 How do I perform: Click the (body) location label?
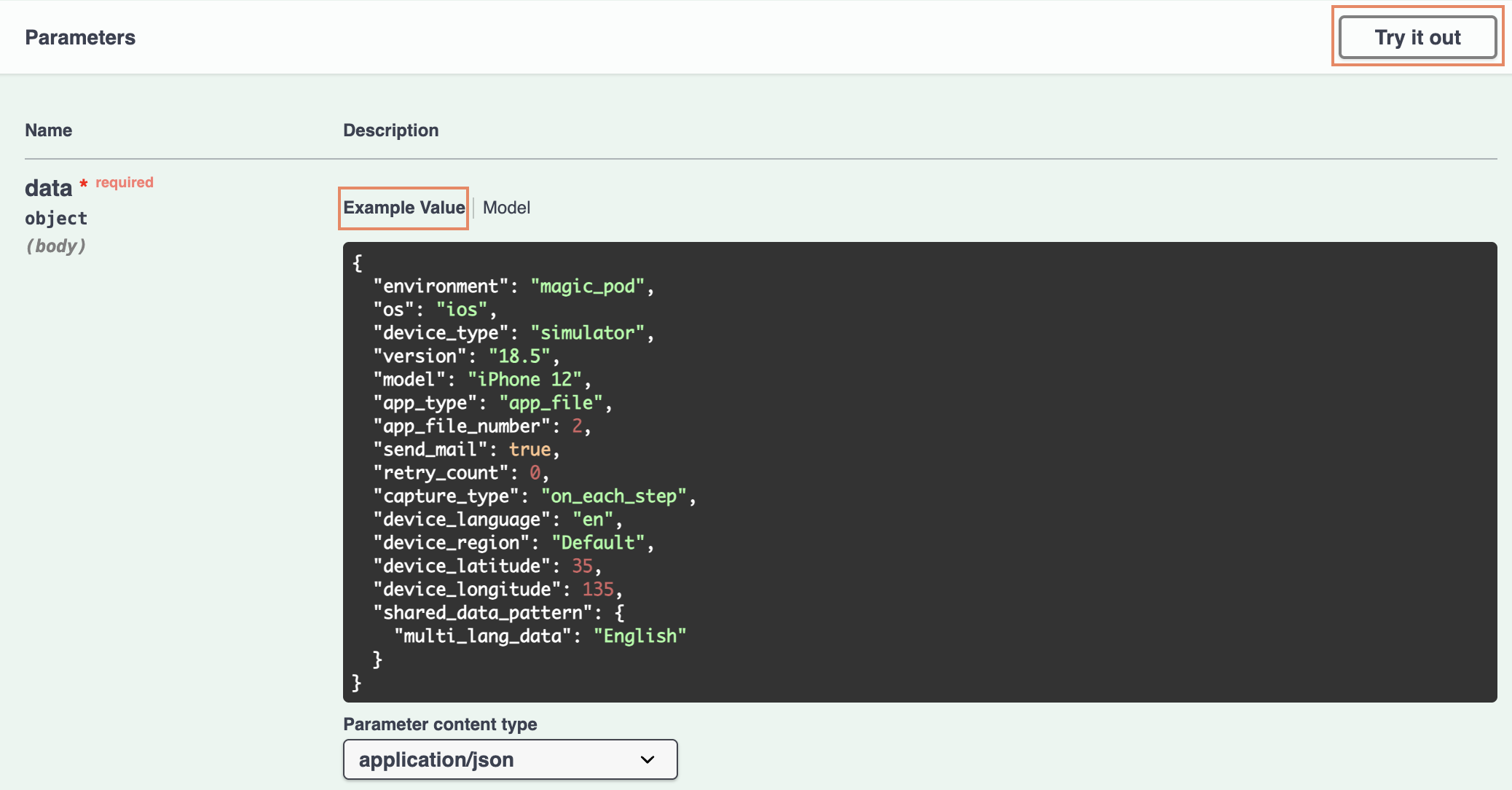click(55, 246)
